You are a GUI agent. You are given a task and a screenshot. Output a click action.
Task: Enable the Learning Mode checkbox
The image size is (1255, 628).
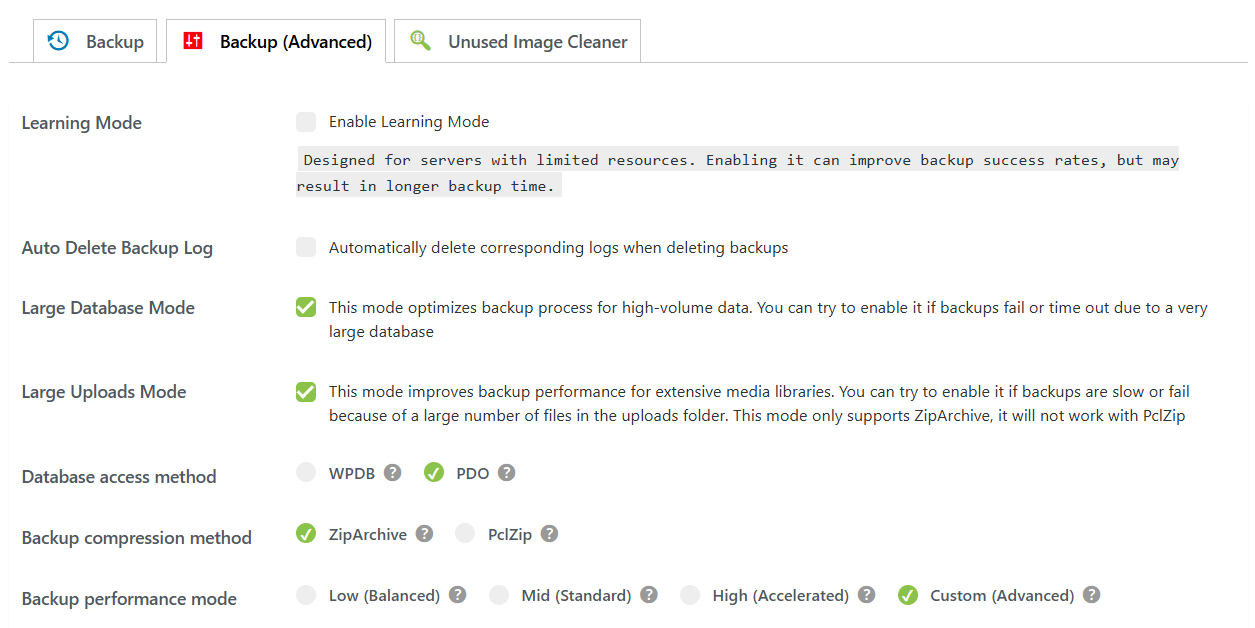click(x=306, y=122)
